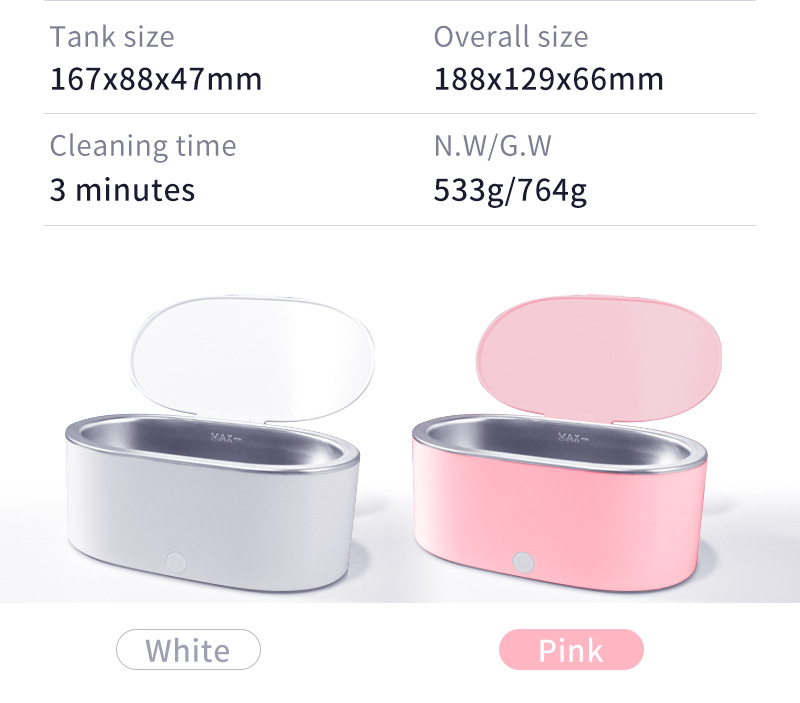The image size is (800, 703).
Task: Click the power button on pink cleaner
Action: 523,562
